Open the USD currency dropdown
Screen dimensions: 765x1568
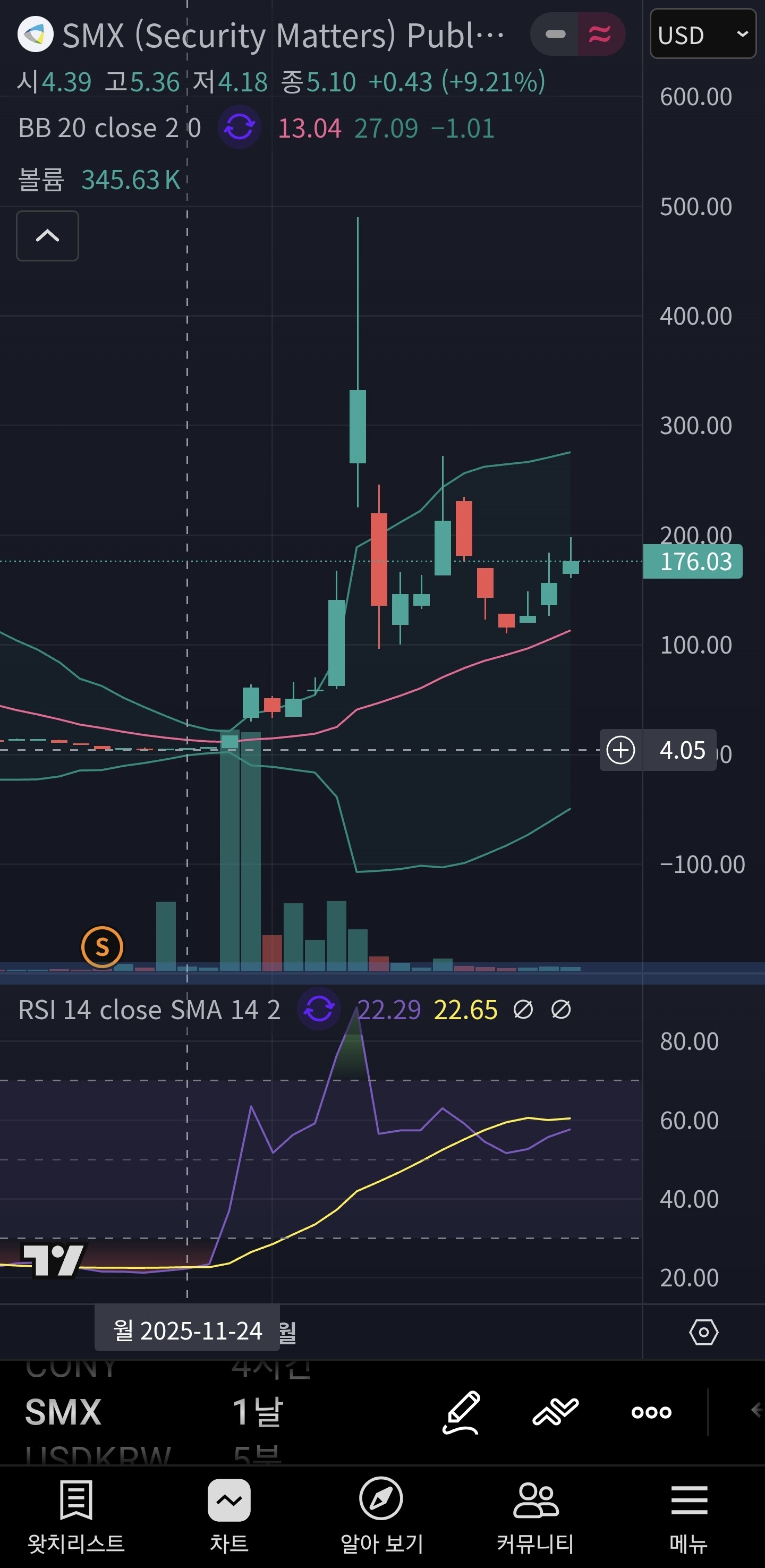(703, 34)
